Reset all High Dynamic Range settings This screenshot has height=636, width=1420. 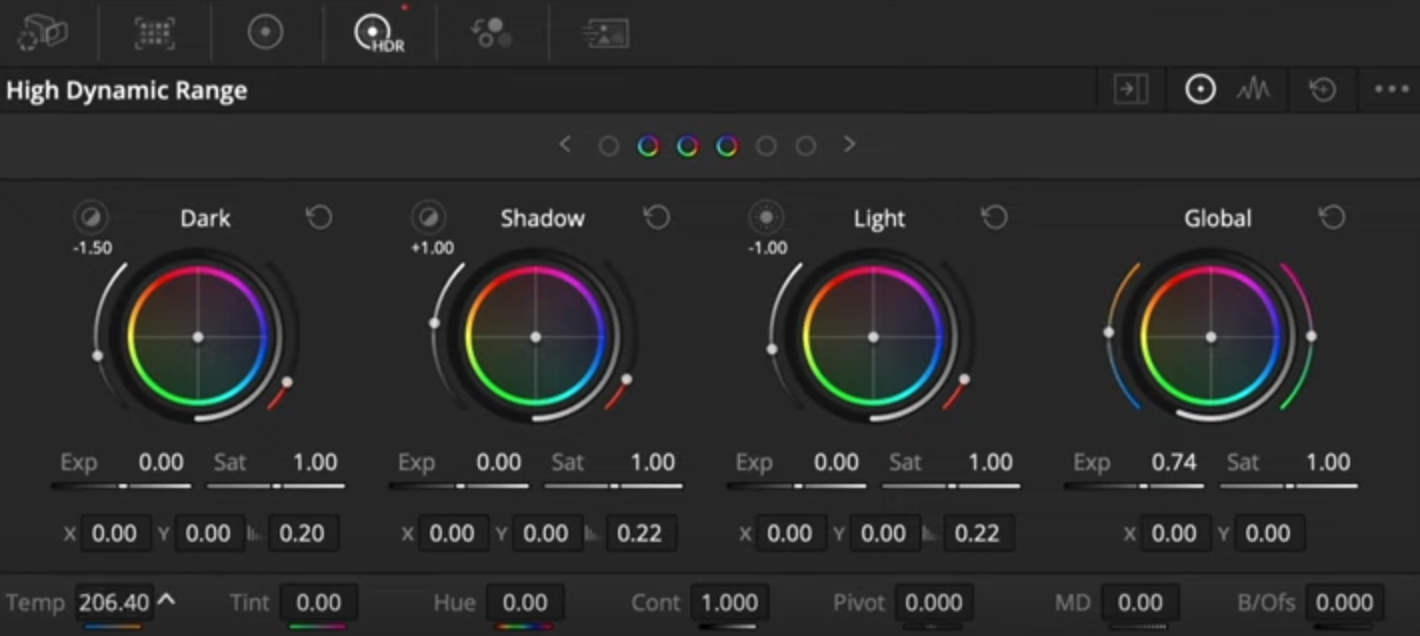(1323, 90)
